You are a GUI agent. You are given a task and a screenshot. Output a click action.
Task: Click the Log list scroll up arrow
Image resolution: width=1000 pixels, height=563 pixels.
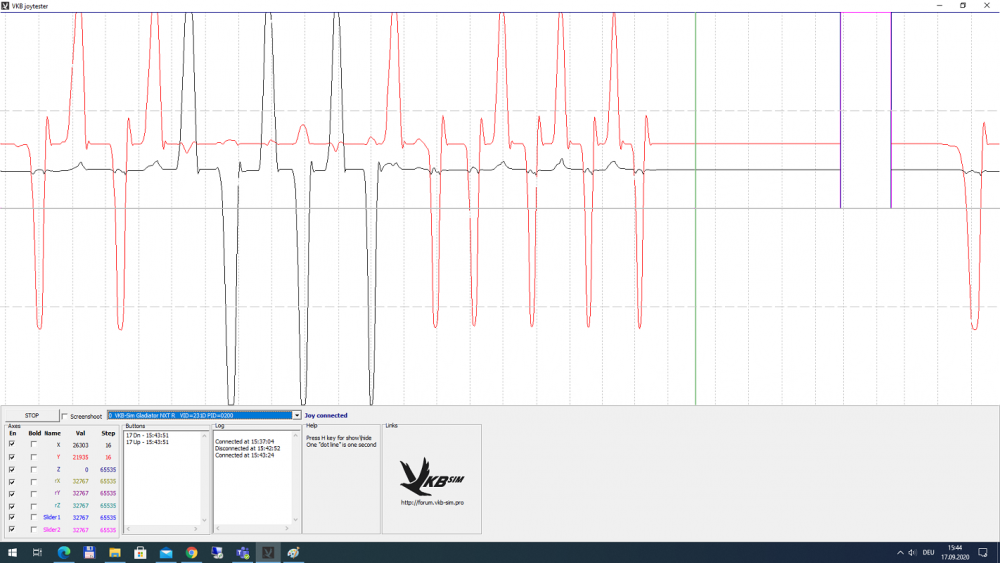point(295,435)
